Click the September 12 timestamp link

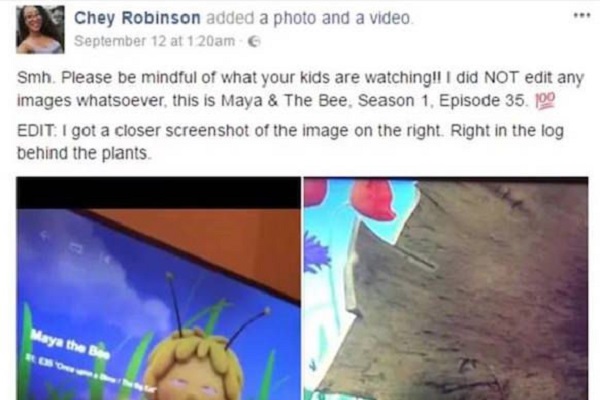(x=155, y=41)
